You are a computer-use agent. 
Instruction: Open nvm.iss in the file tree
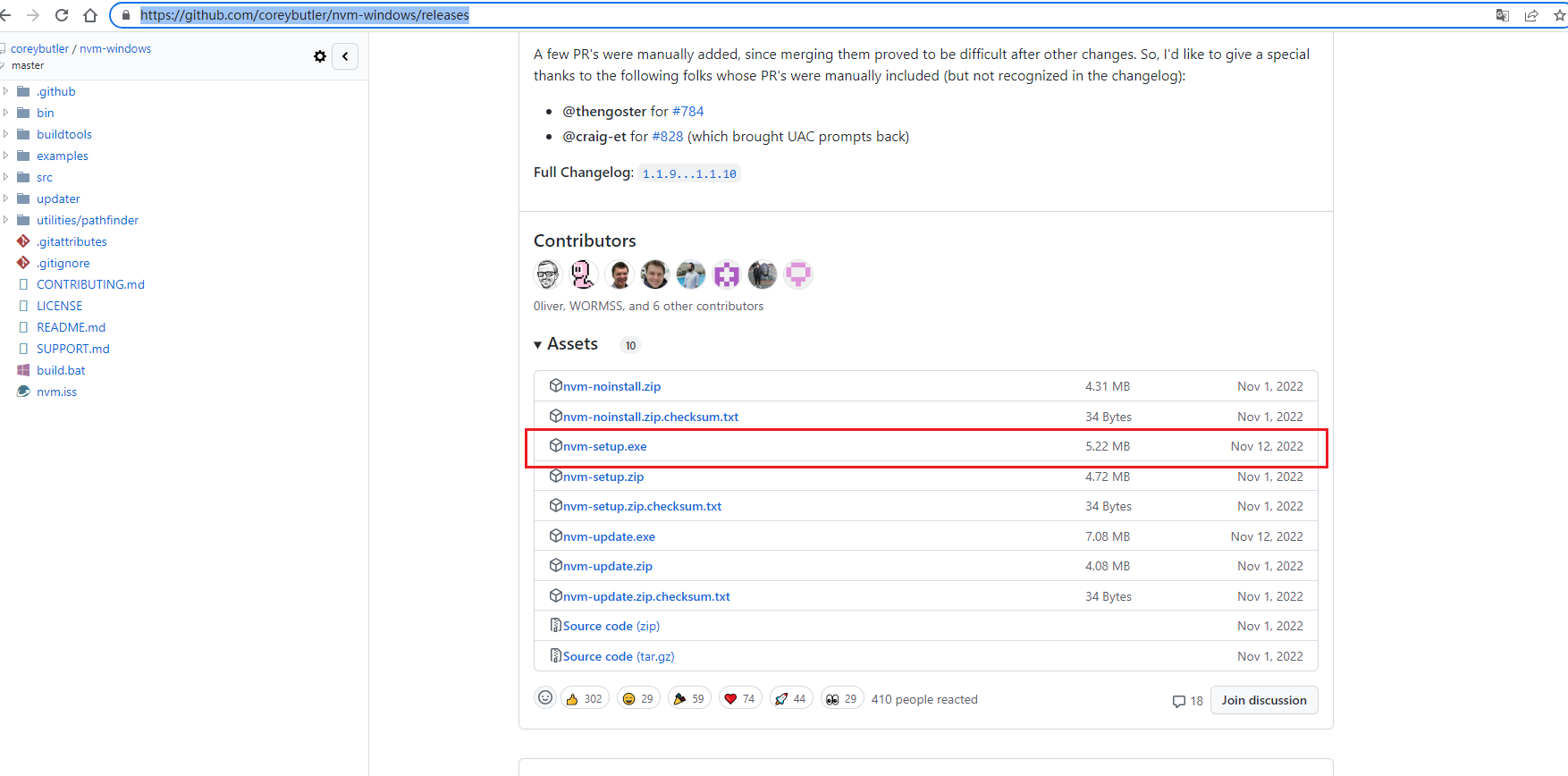pos(56,392)
